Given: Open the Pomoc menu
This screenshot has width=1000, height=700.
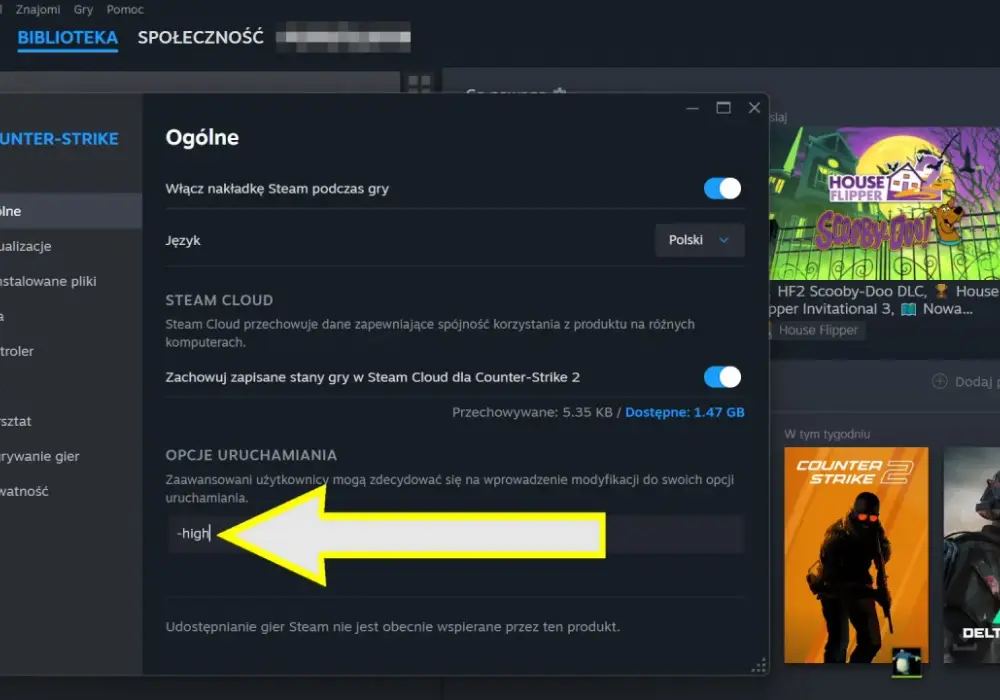Looking at the screenshot, I should tap(125, 10).
